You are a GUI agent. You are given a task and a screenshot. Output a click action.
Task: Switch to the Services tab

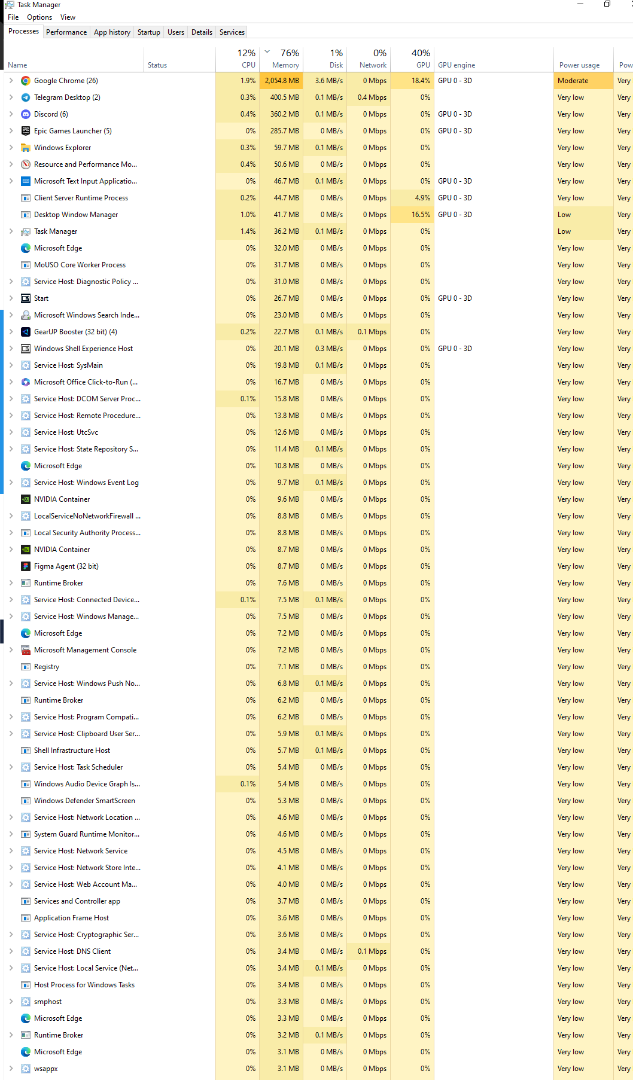[x=231, y=32]
